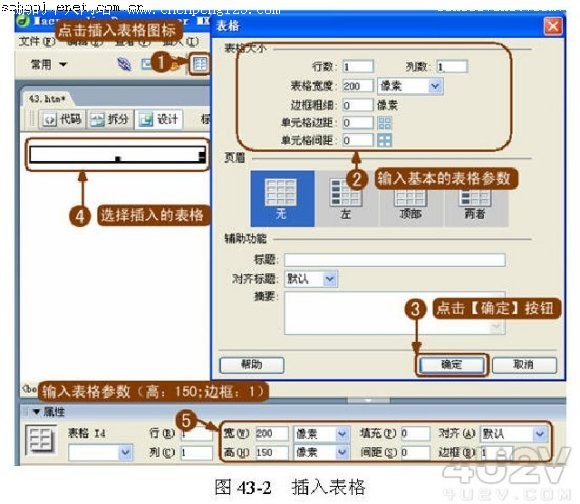Click the 确定 button
Image resolution: width=580 pixels, height=504 pixels.
[x=452, y=365]
